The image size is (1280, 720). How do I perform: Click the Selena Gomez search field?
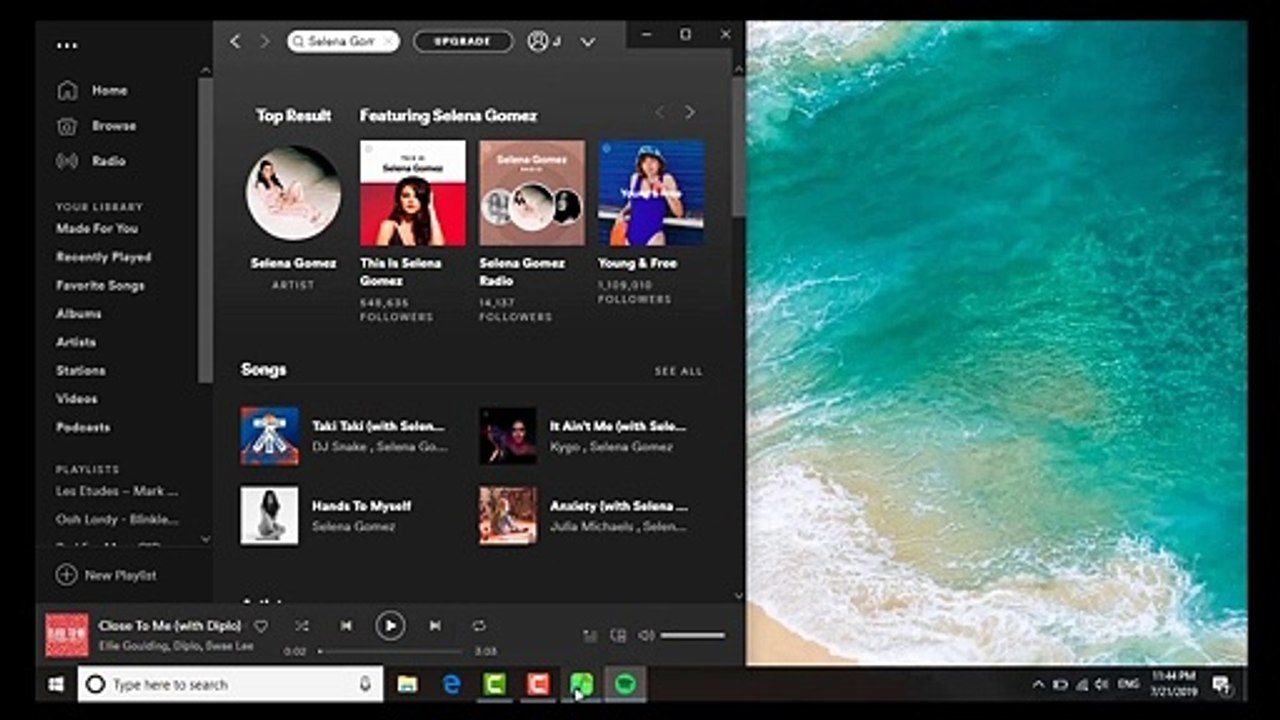(343, 41)
